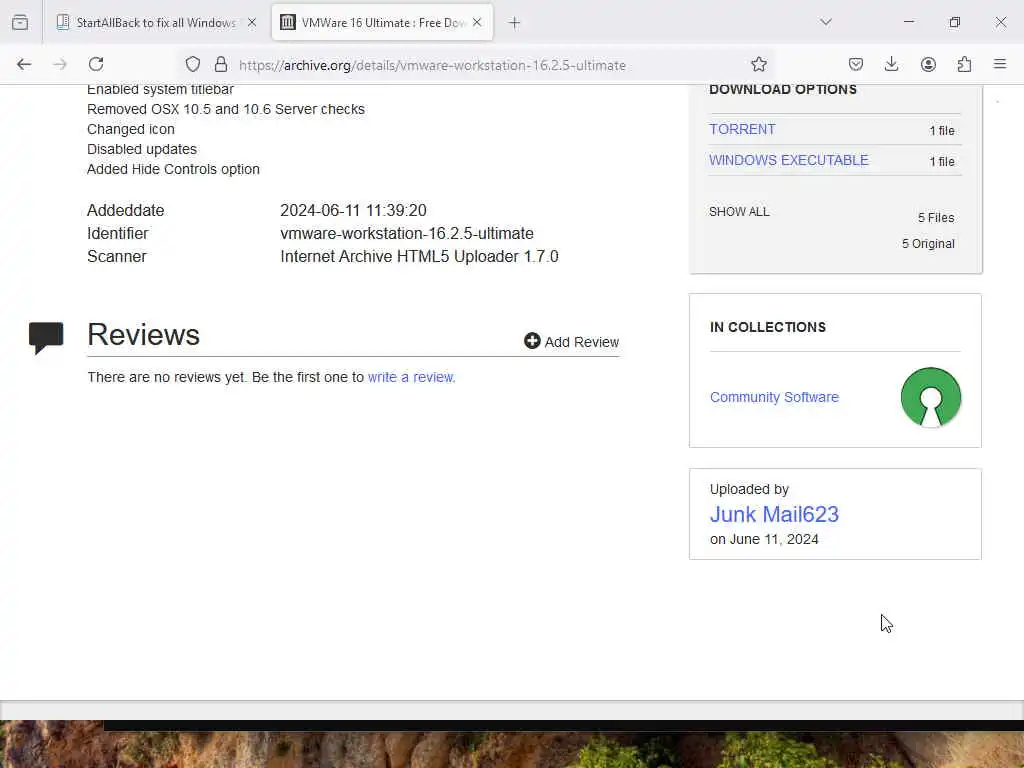Minimize the Firefox window
The image size is (1024, 768).
908,22
